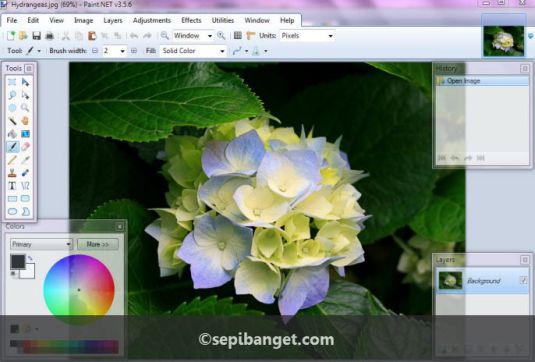The image size is (535, 362).
Task: Click the More >> button in Colors
Action: click(x=98, y=244)
